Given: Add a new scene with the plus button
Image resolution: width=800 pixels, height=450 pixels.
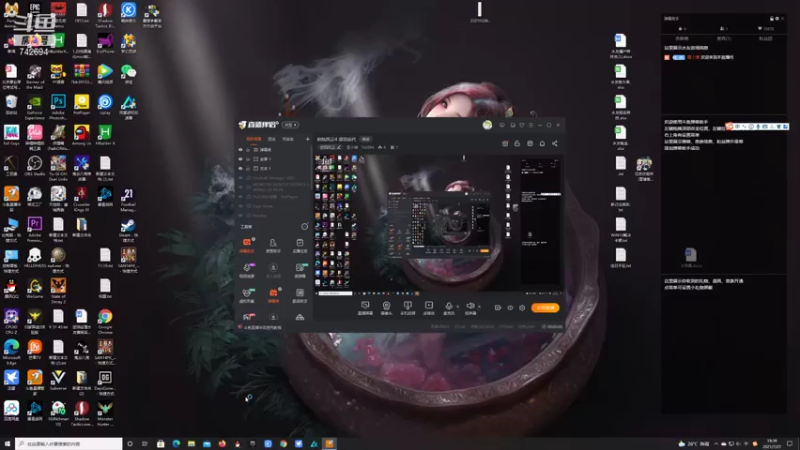Looking at the screenshot, I should pos(307,139).
